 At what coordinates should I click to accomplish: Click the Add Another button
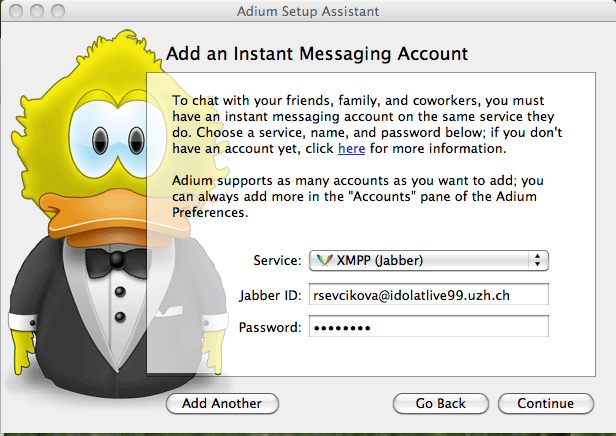(x=222, y=403)
